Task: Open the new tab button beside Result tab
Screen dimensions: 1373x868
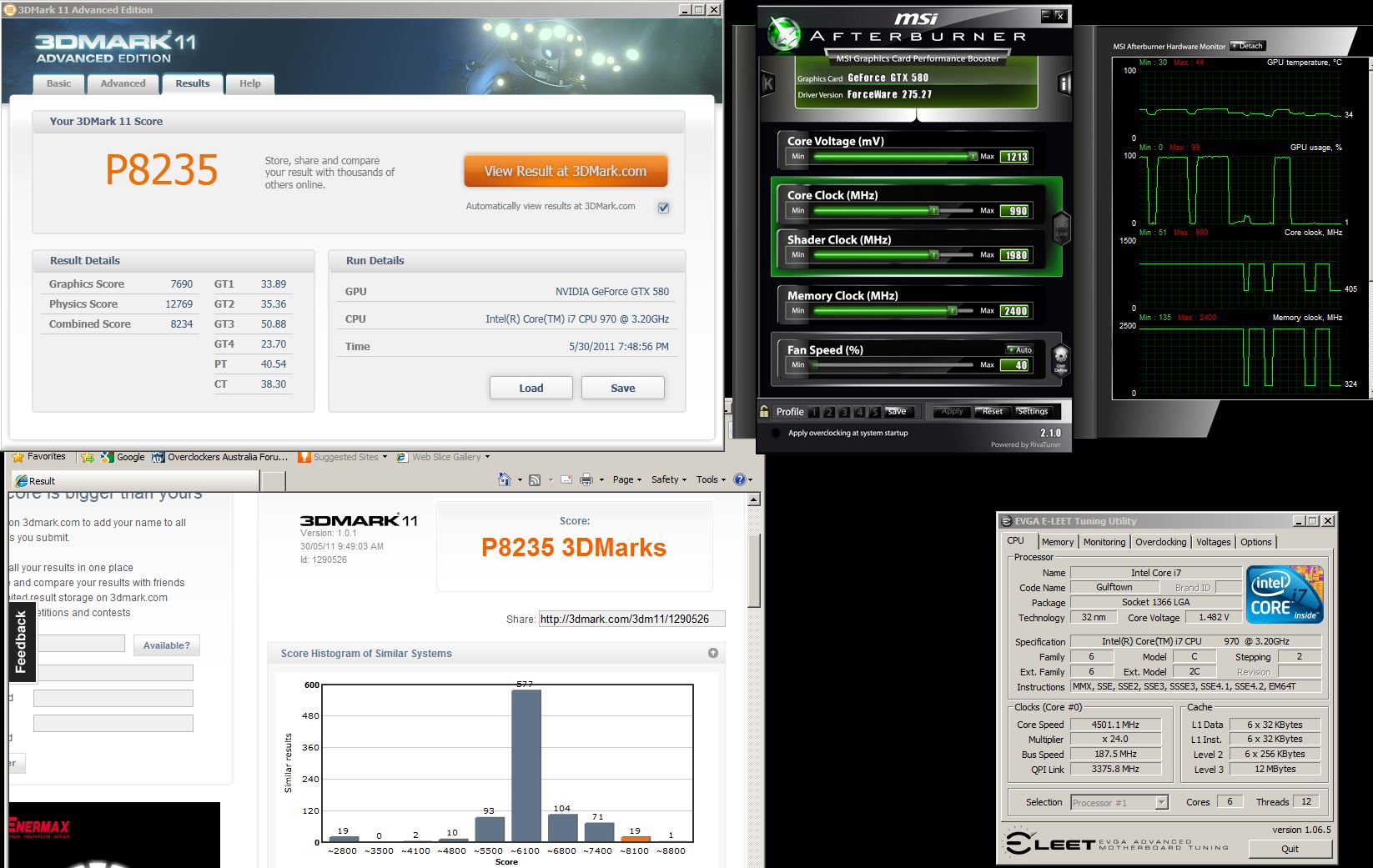Action: pyautogui.click(x=274, y=481)
